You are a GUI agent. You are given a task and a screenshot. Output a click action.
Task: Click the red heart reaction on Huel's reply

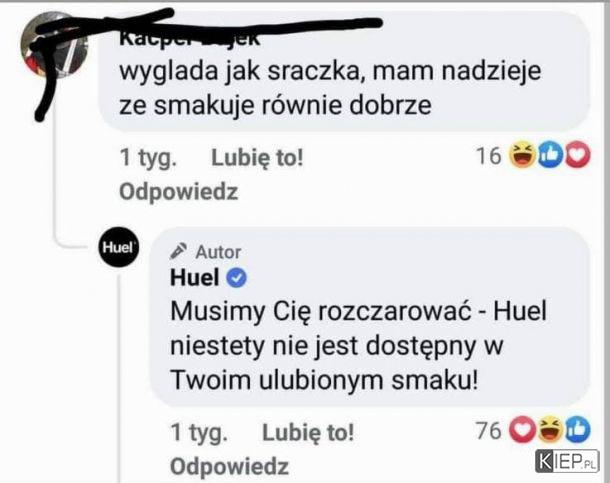pyautogui.click(x=523, y=429)
